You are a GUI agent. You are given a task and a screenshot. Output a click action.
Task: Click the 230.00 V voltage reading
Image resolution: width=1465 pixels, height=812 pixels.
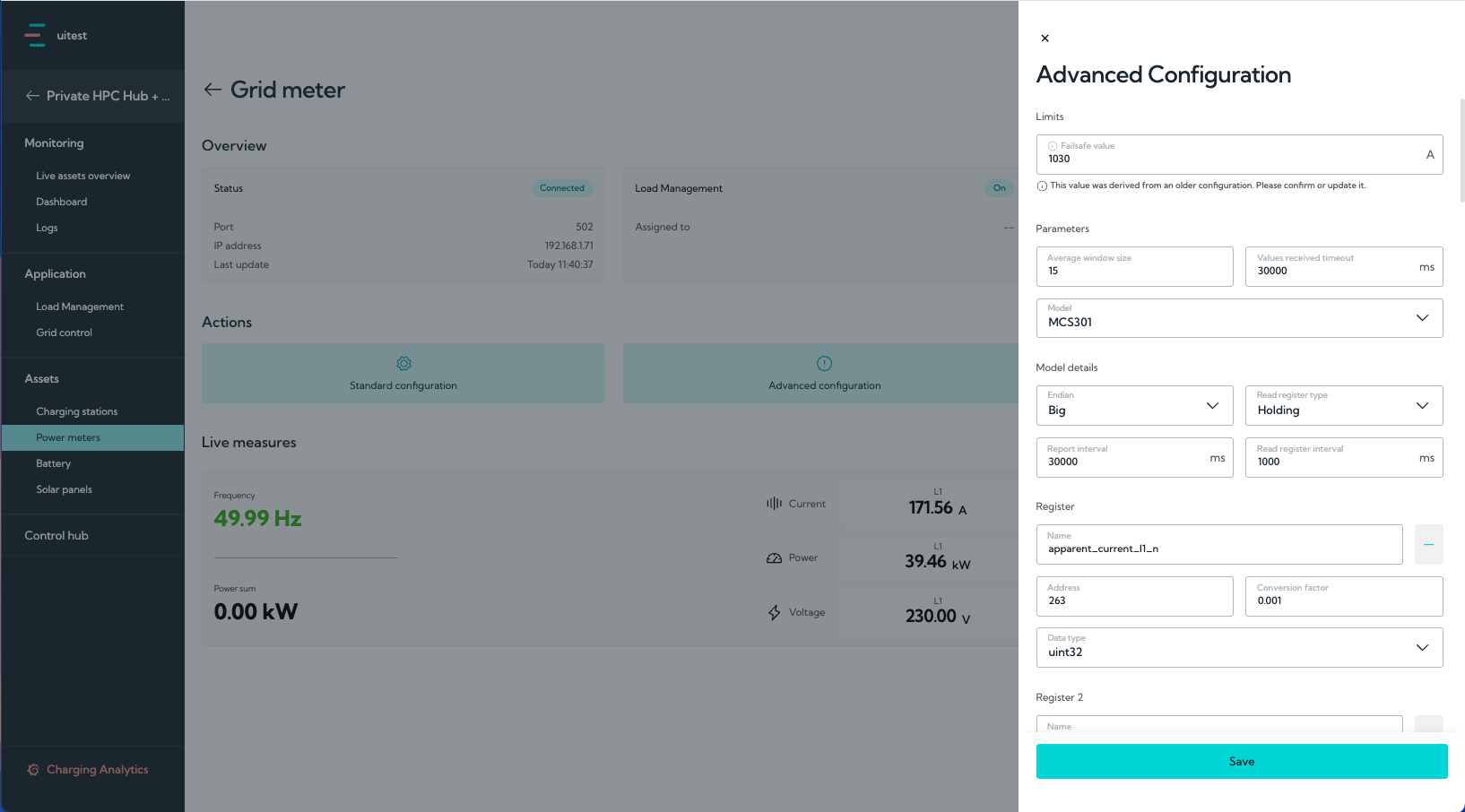pyautogui.click(x=937, y=616)
